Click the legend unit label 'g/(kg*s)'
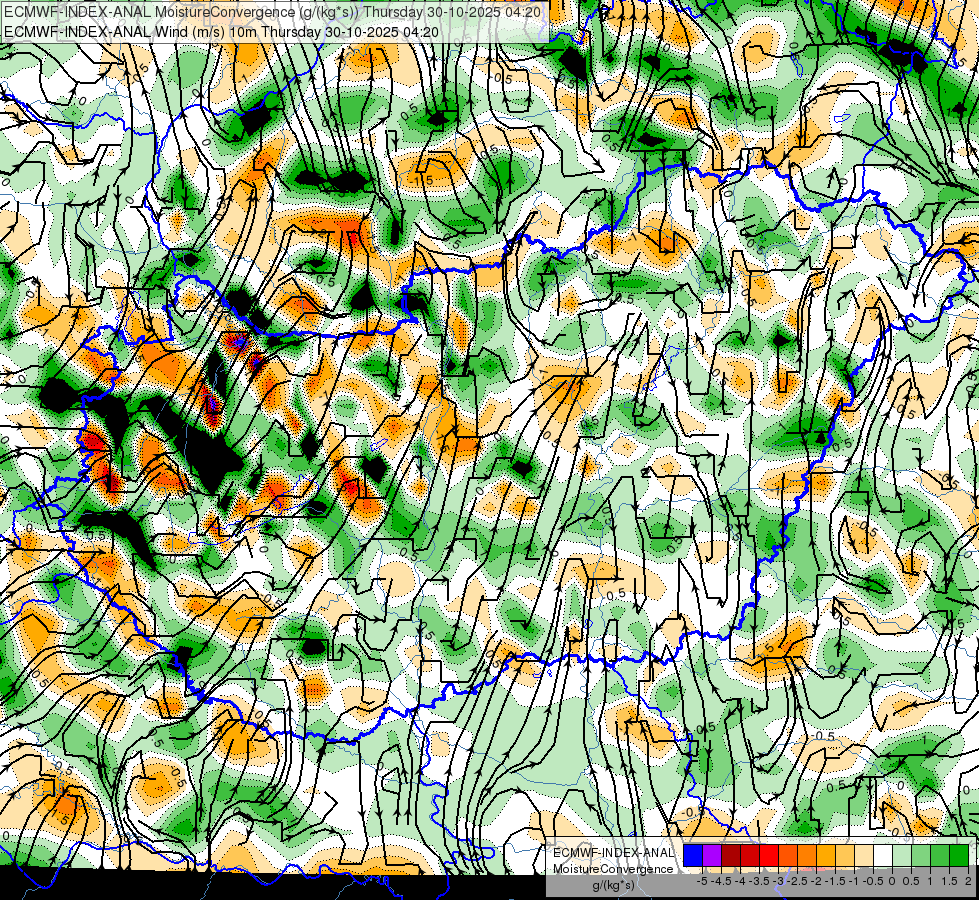The height and width of the screenshot is (900, 979). (613, 886)
